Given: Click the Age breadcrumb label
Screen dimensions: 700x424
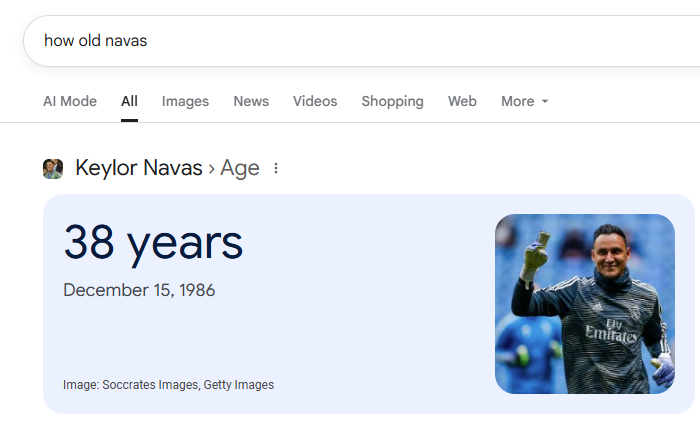Looking at the screenshot, I should pyautogui.click(x=240, y=169).
